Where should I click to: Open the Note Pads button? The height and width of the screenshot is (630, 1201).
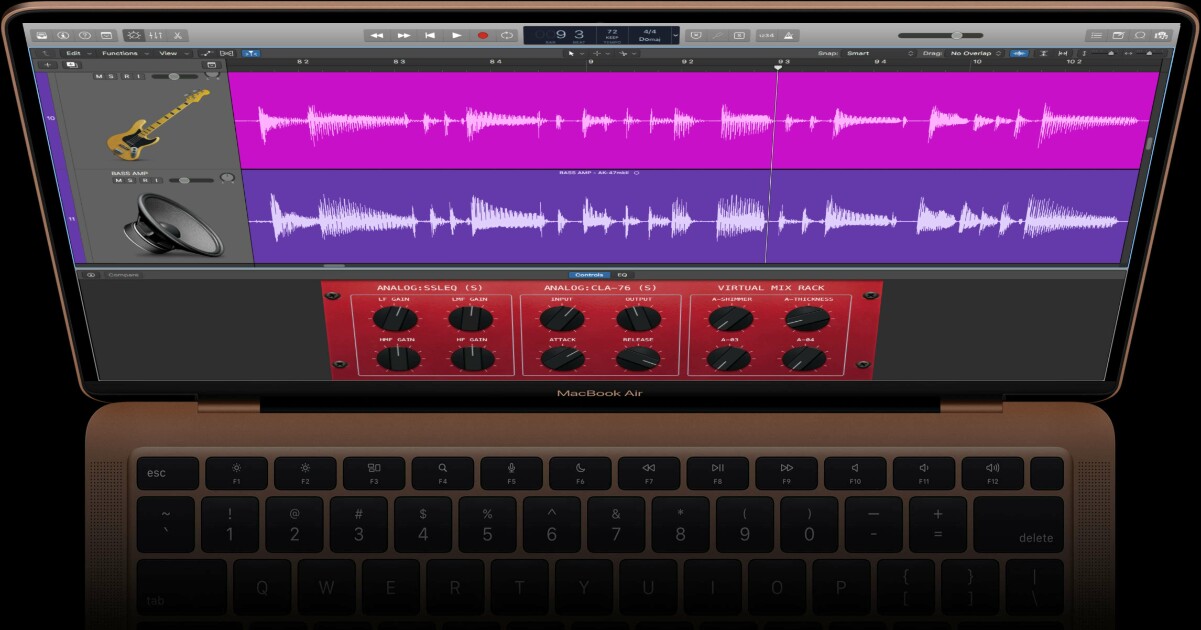click(x=1118, y=35)
